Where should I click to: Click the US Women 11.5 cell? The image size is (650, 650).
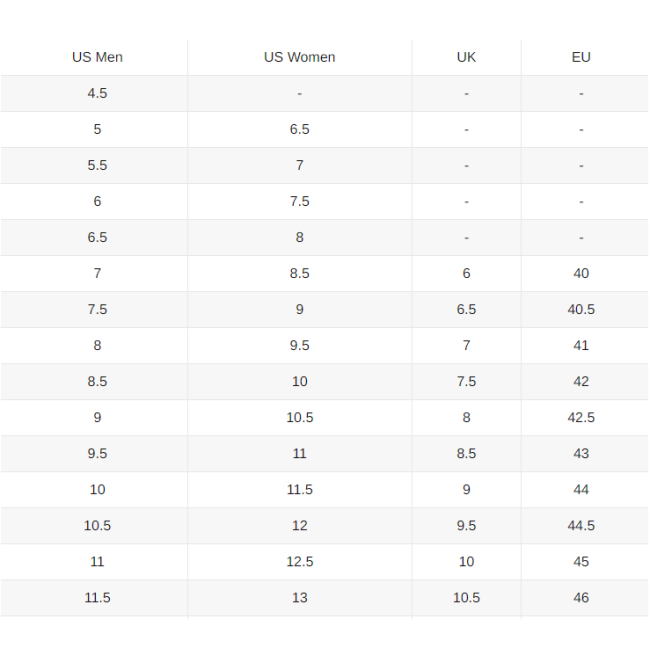(x=299, y=489)
